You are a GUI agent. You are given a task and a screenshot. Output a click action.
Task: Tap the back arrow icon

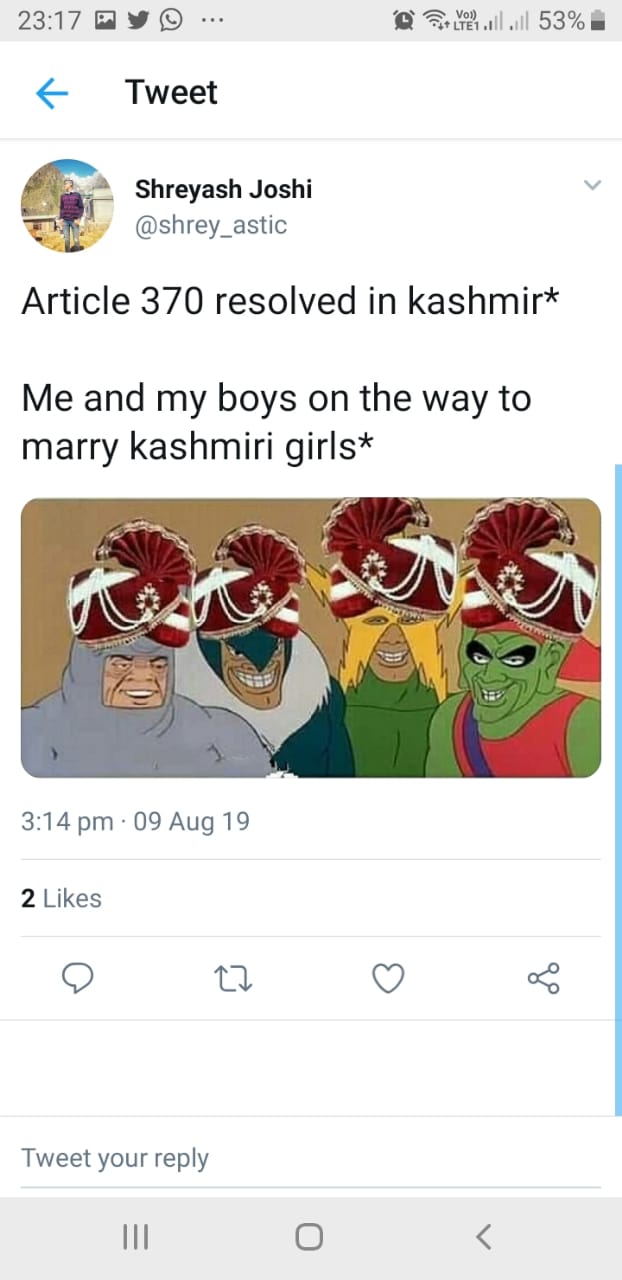pyautogui.click(x=52, y=93)
